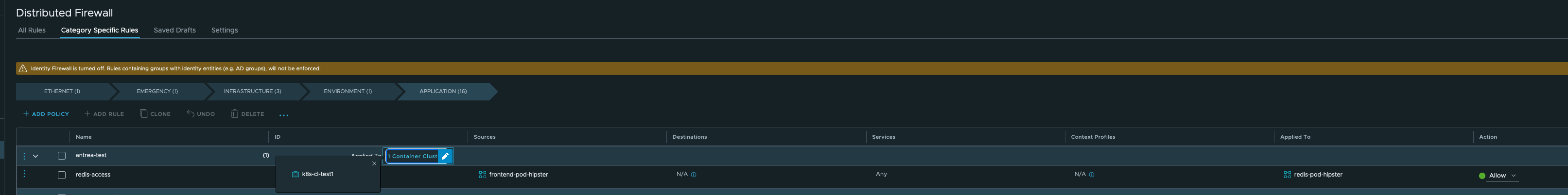Image resolution: width=1568 pixels, height=195 pixels.
Task: Switch to the All Rules tab
Action: click(x=32, y=30)
